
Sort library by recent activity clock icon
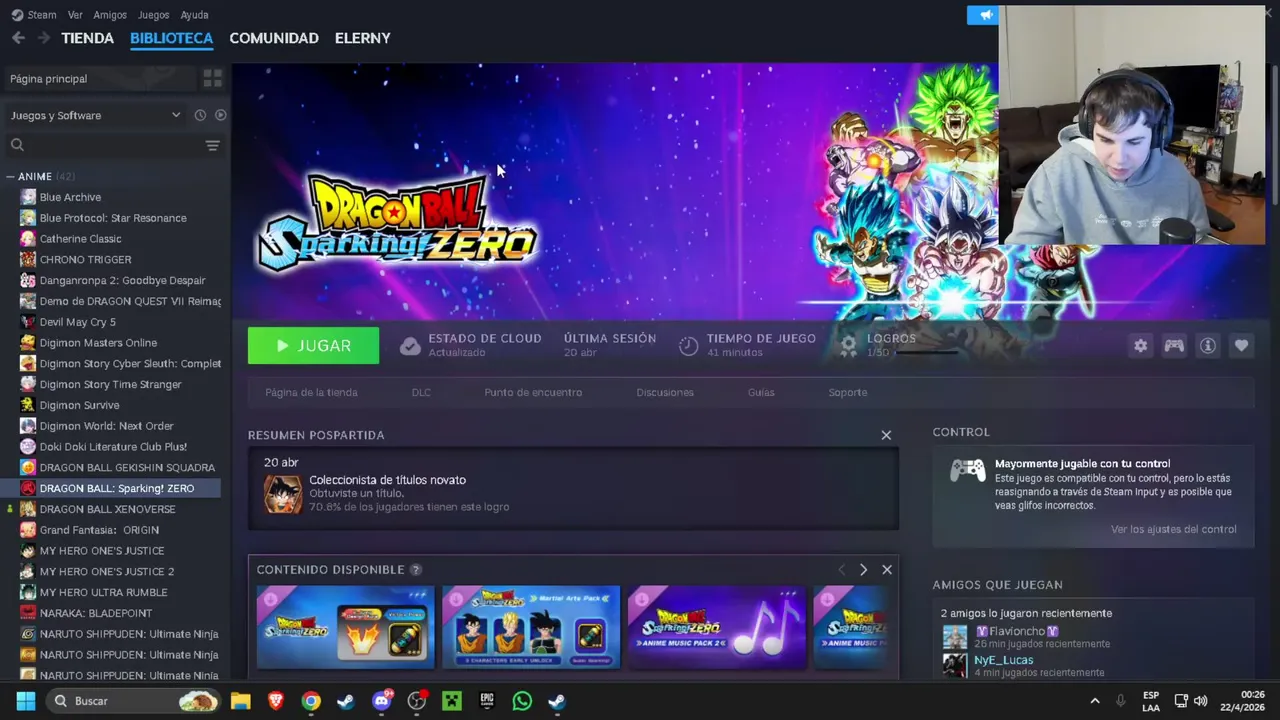(x=200, y=115)
